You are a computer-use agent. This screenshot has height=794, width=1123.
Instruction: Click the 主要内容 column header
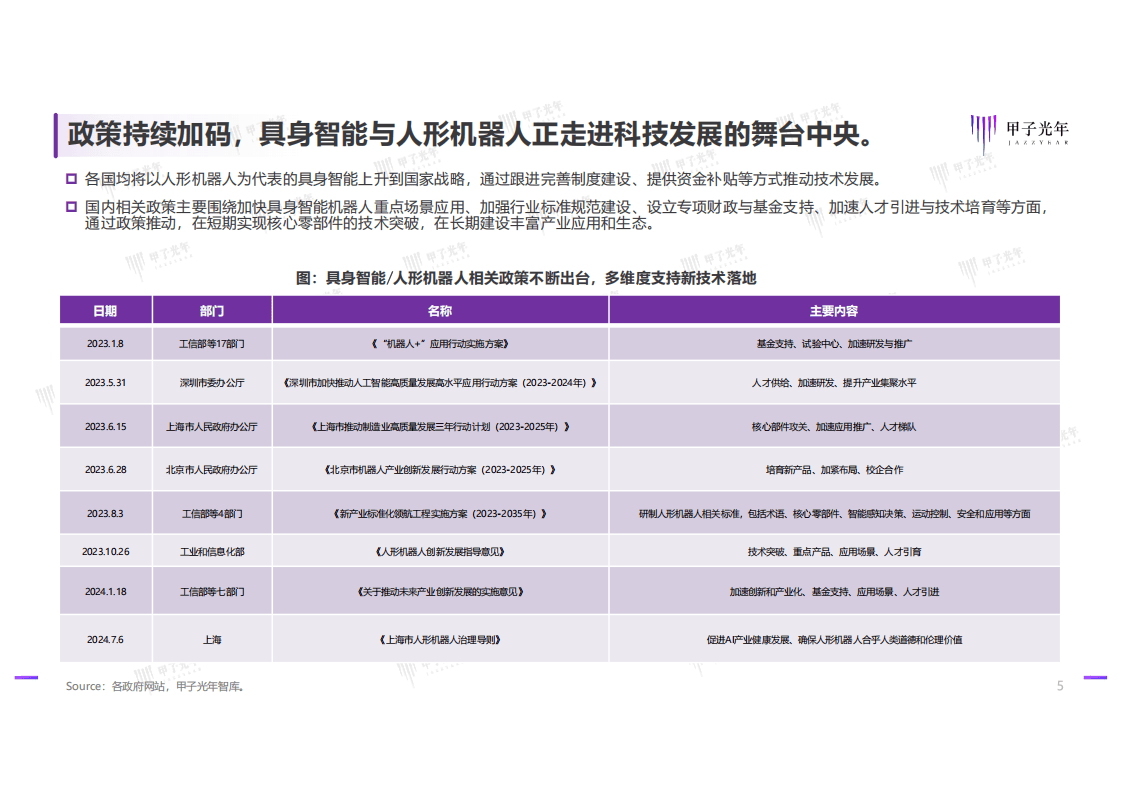[x=833, y=310]
